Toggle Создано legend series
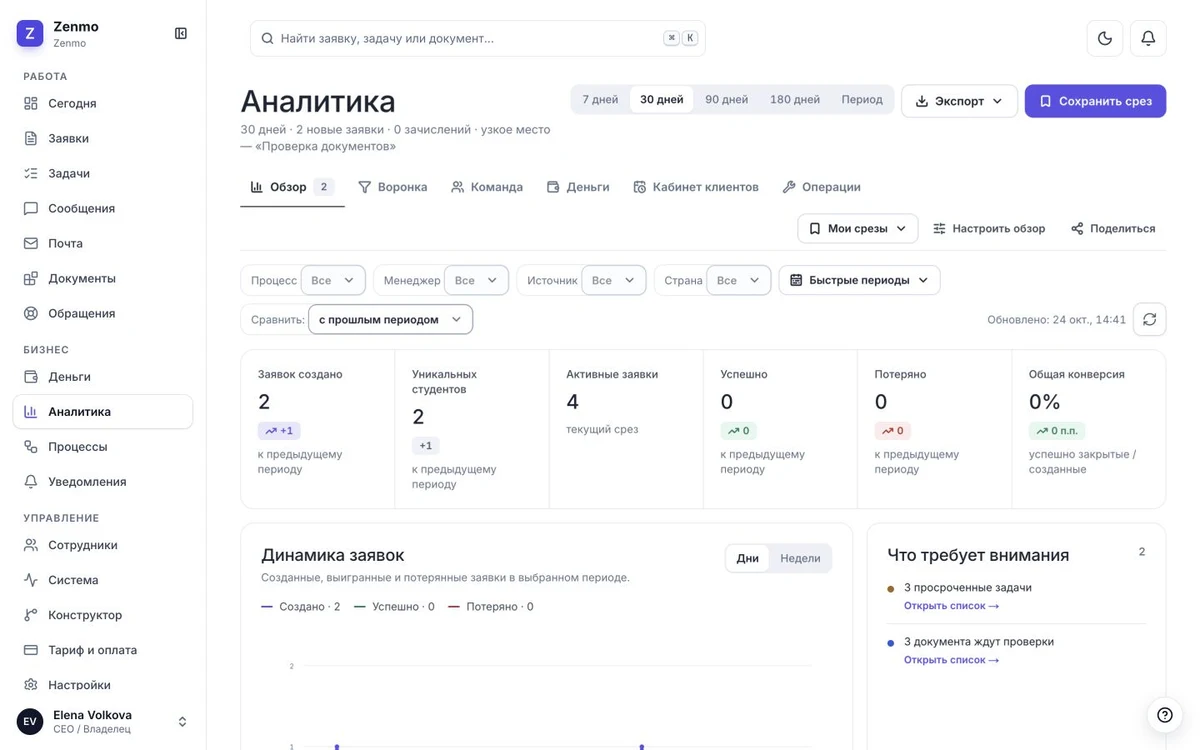 point(301,606)
